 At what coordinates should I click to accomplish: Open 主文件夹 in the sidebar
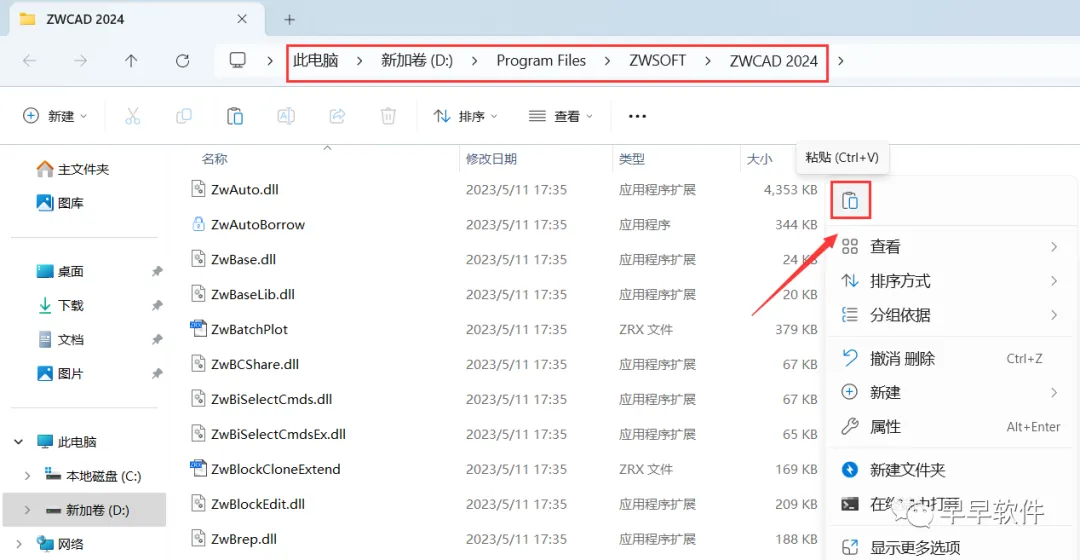[x=72, y=169]
